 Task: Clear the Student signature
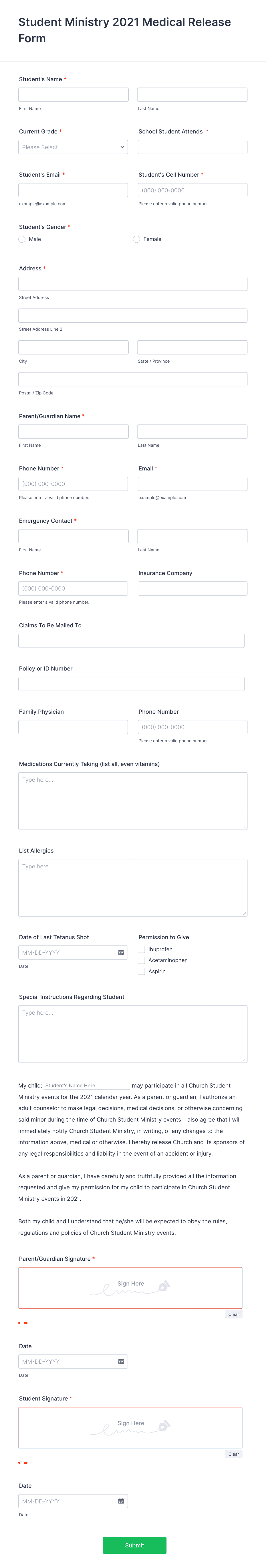(x=234, y=1454)
